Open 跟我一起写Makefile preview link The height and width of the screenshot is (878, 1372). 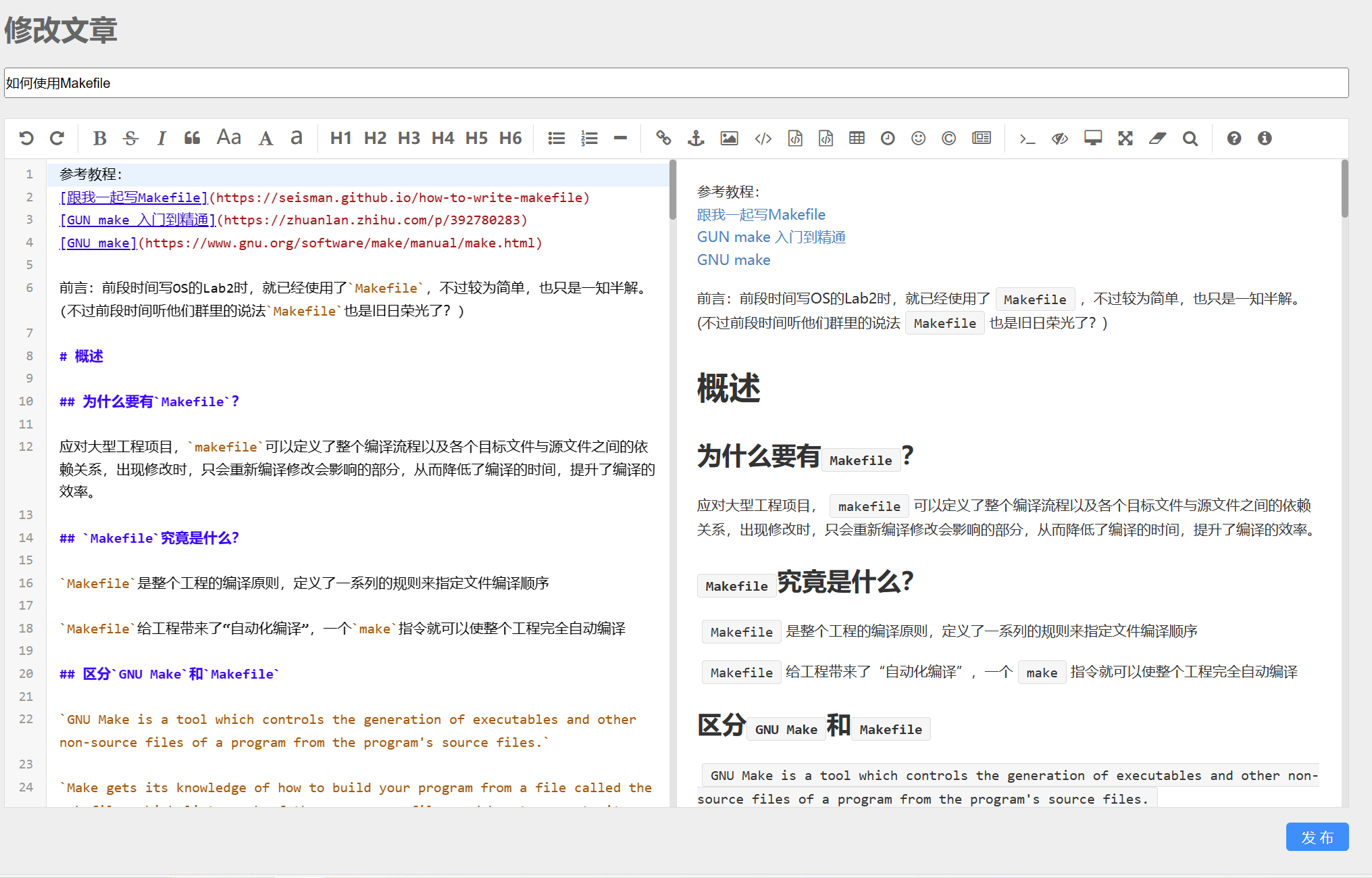point(761,215)
